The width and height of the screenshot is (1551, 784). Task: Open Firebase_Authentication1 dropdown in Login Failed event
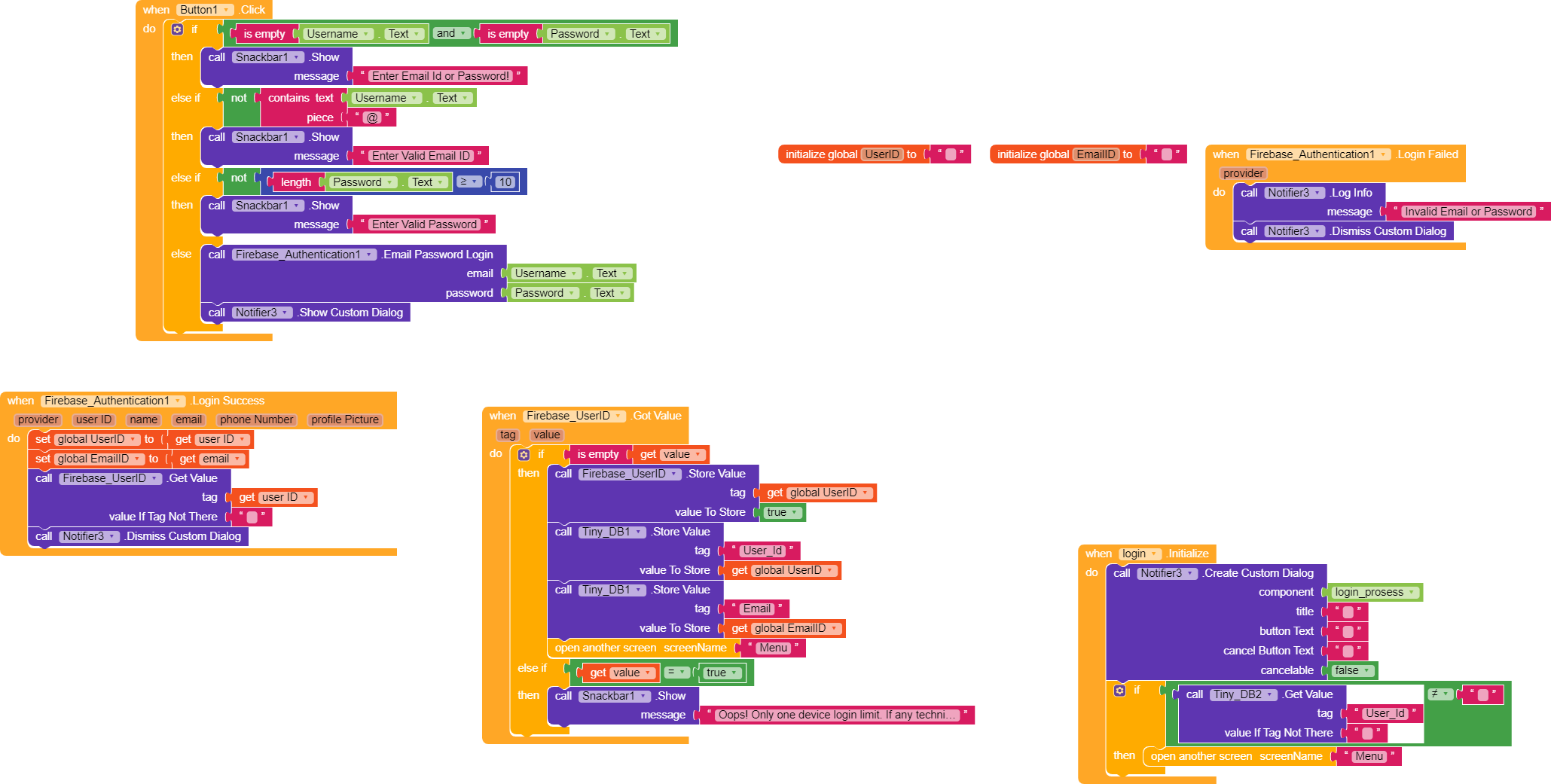pyautogui.click(x=1317, y=154)
